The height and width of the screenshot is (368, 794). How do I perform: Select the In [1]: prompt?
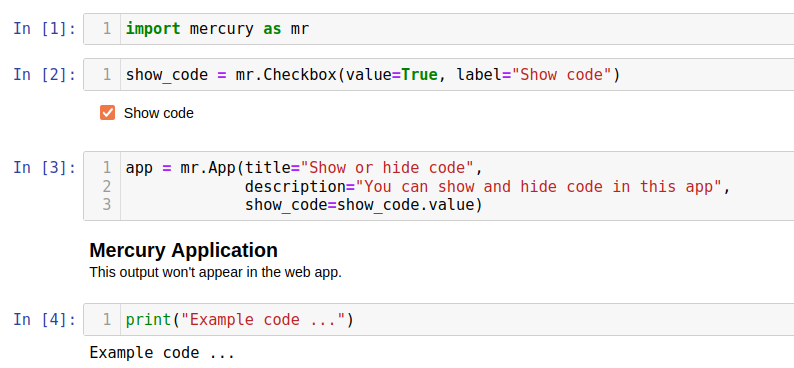coord(45,29)
